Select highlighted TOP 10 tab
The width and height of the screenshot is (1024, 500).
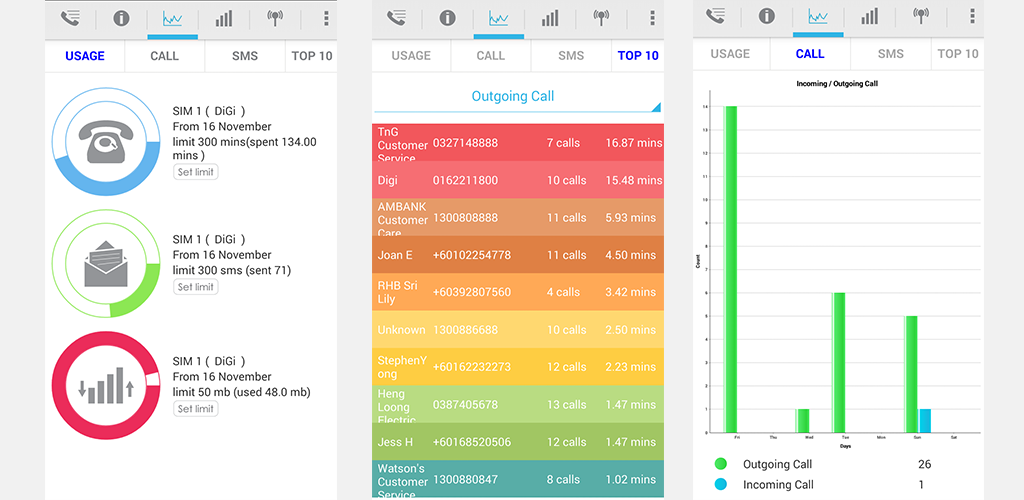(x=638, y=56)
